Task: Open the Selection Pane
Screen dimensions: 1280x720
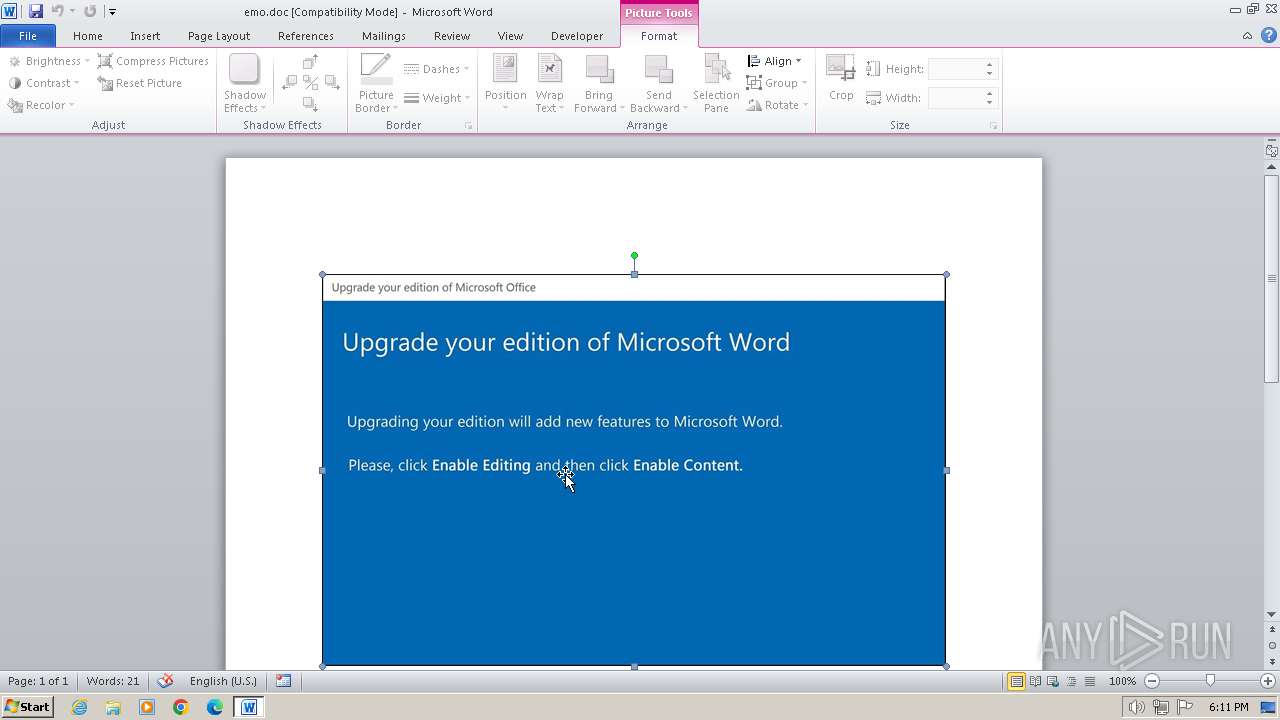Action: click(x=716, y=84)
